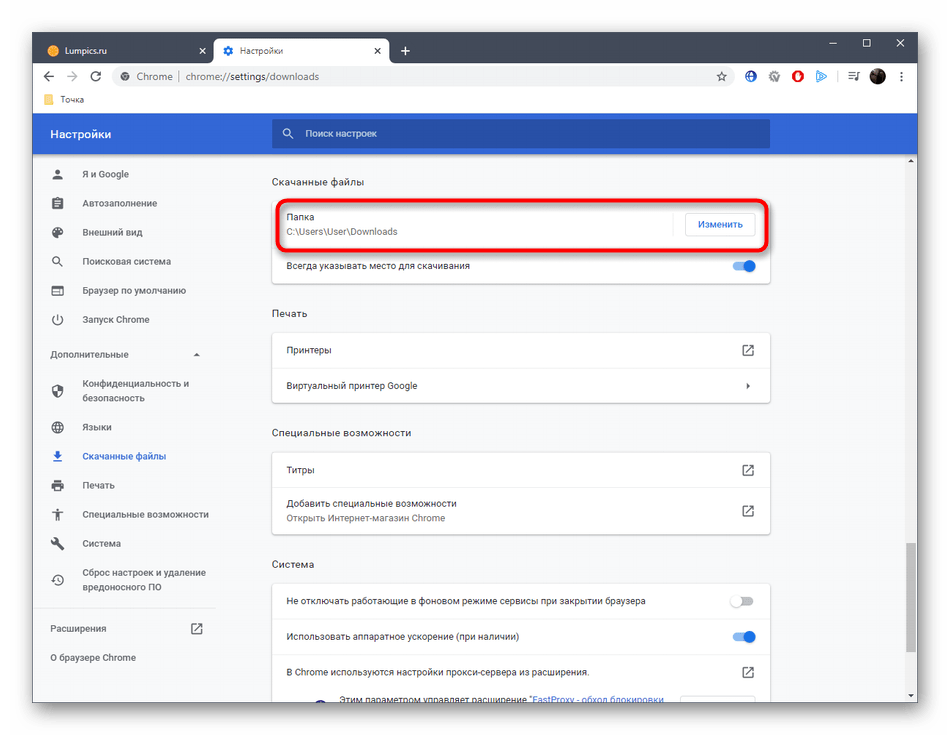Enable keep background services running toggle

[741, 601]
